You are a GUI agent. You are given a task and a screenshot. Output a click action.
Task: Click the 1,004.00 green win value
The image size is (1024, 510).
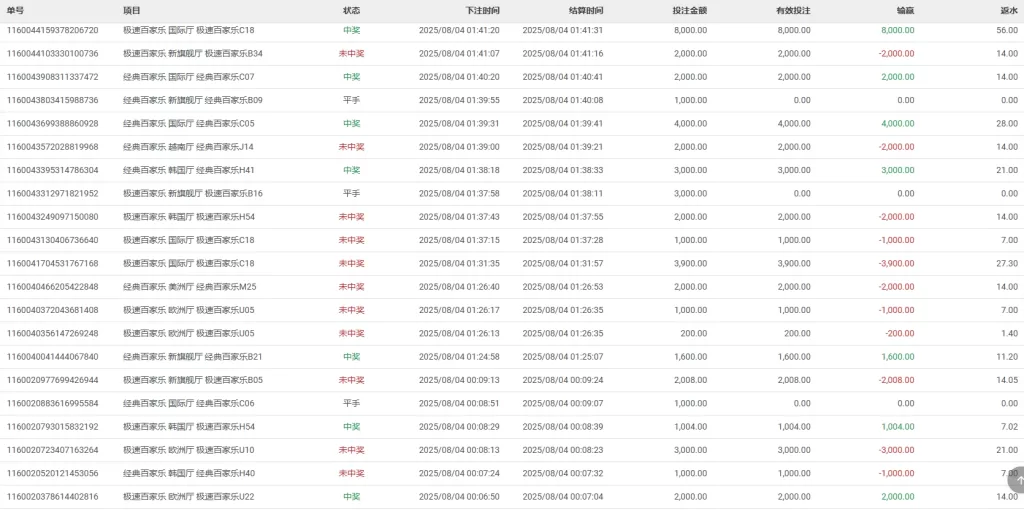point(897,427)
